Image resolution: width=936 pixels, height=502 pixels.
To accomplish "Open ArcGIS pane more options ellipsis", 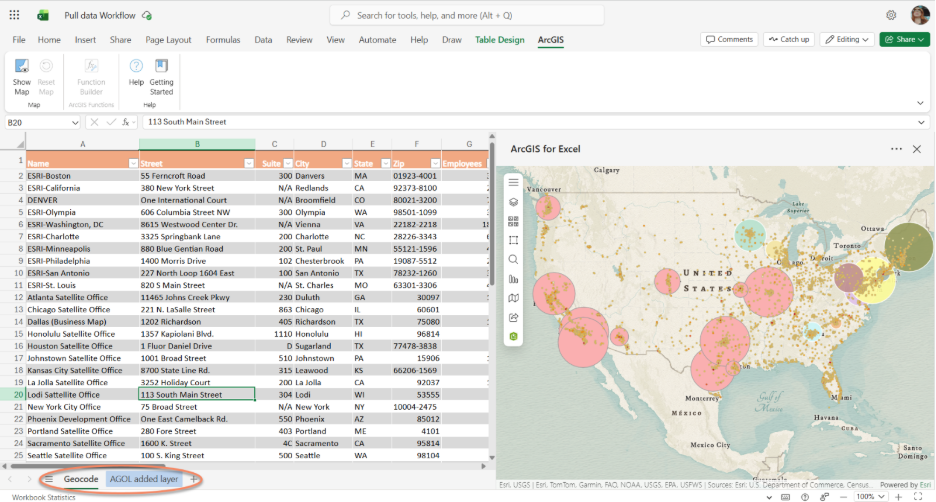I will click(896, 149).
